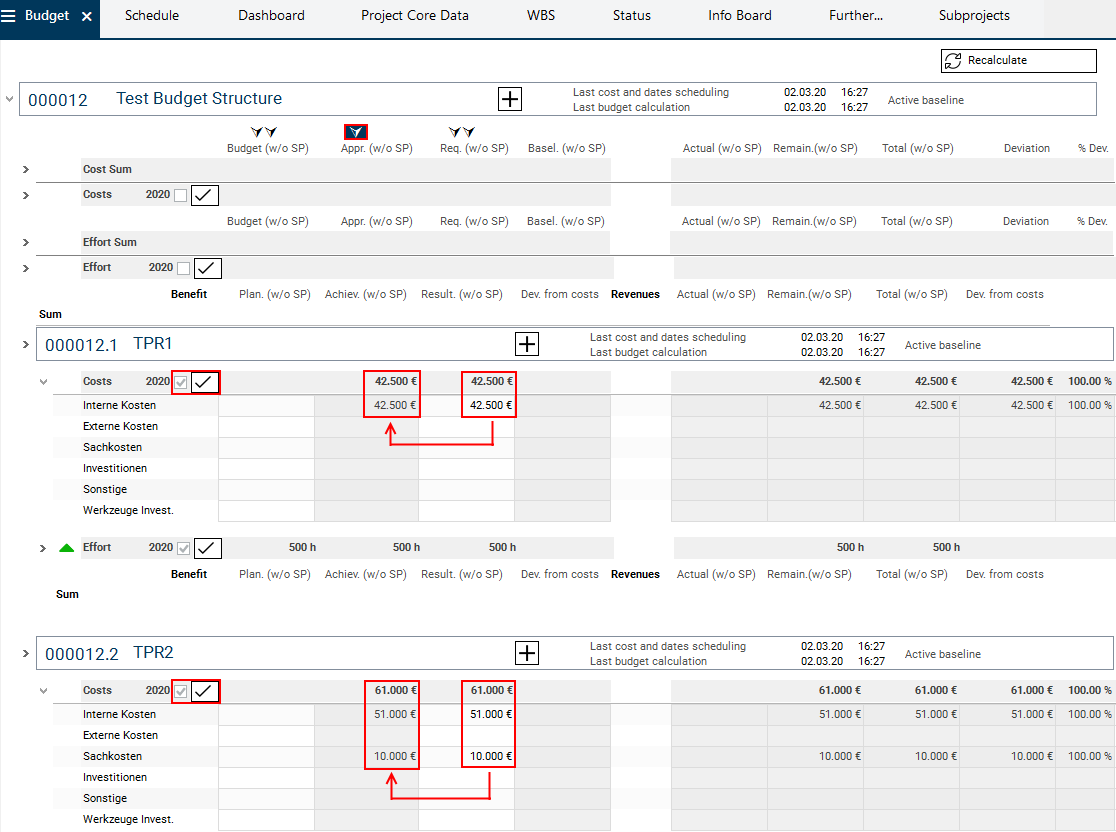
Task: Toggle the 2020 checkbox in TPR2 Costs row
Action: [181, 691]
